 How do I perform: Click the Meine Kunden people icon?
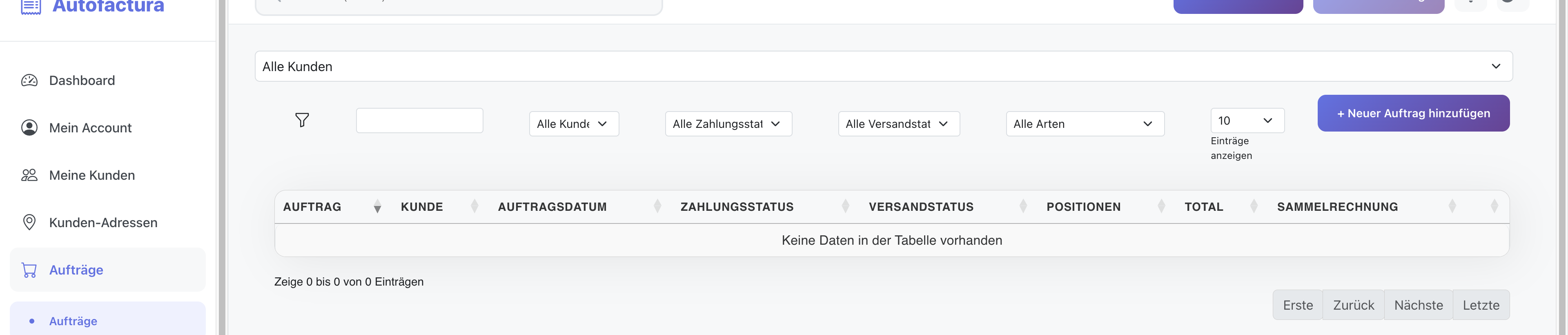[29, 175]
